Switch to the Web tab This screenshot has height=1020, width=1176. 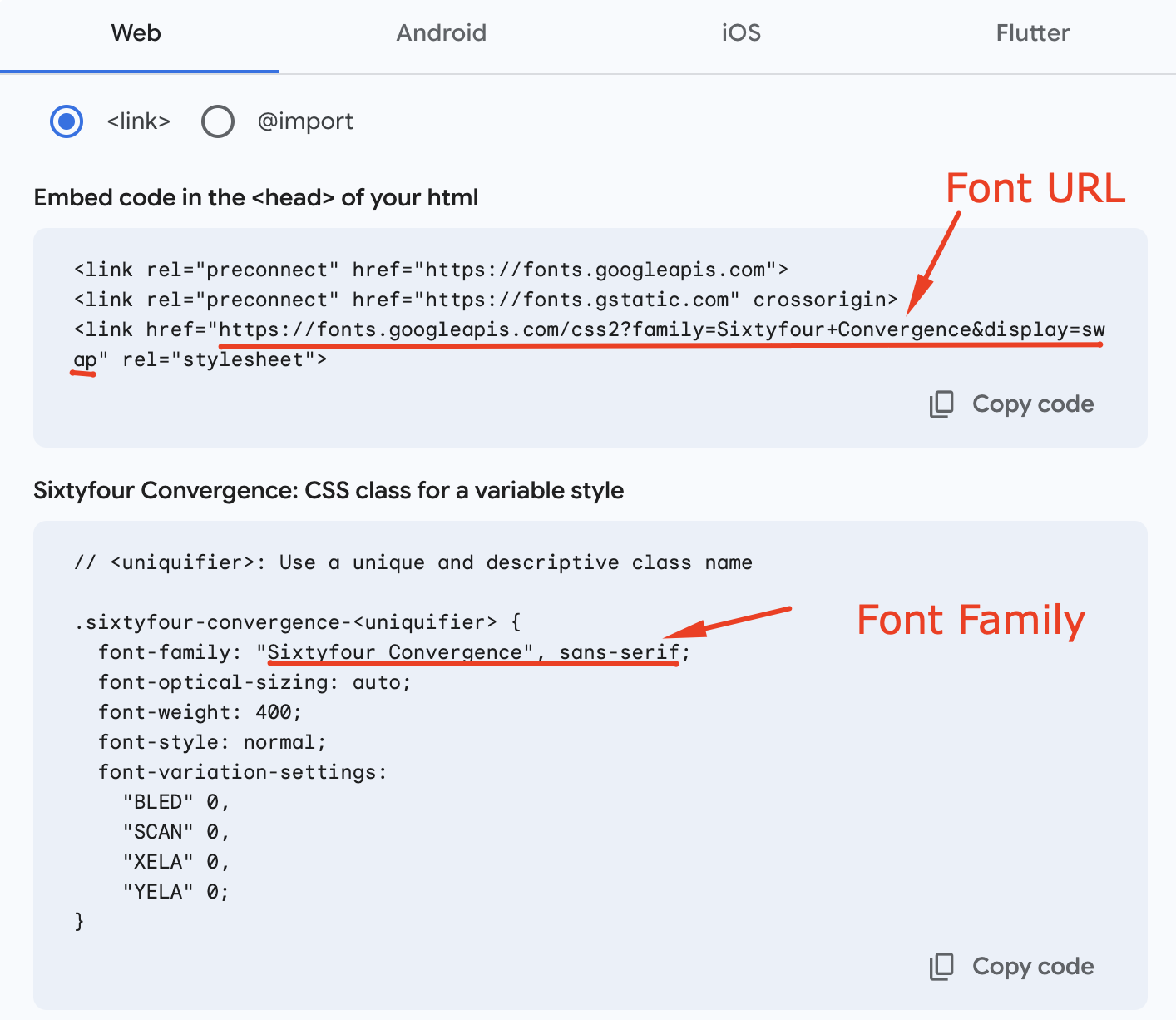click(136, 33)
